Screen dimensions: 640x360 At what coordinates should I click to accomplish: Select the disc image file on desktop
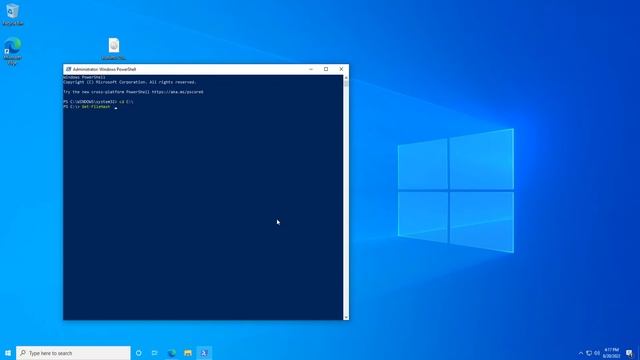[114, 48]
